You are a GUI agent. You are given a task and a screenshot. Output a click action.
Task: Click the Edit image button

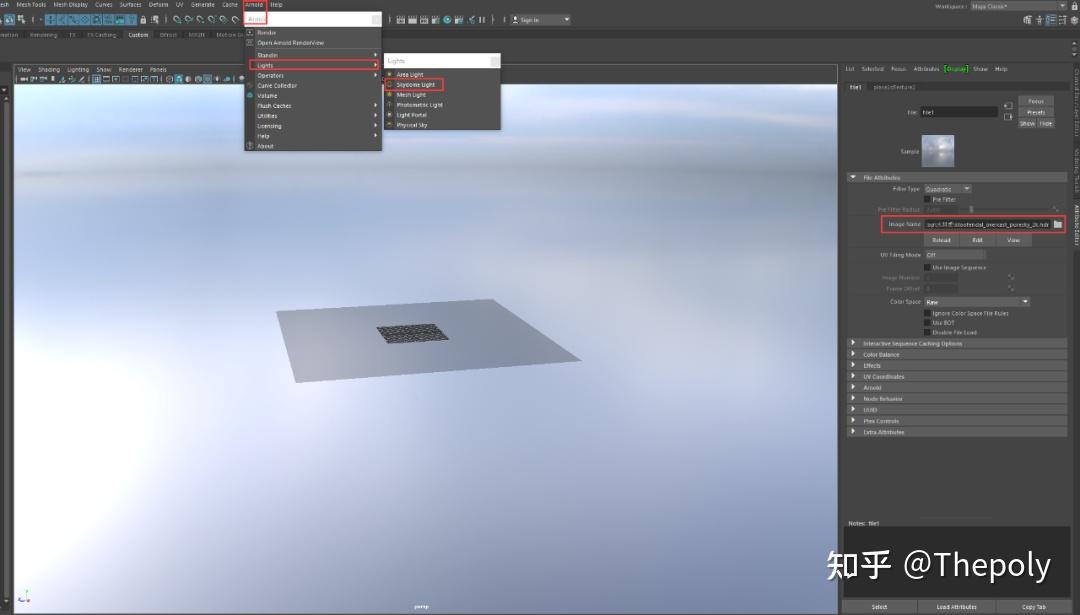click(x=977, y=240)
